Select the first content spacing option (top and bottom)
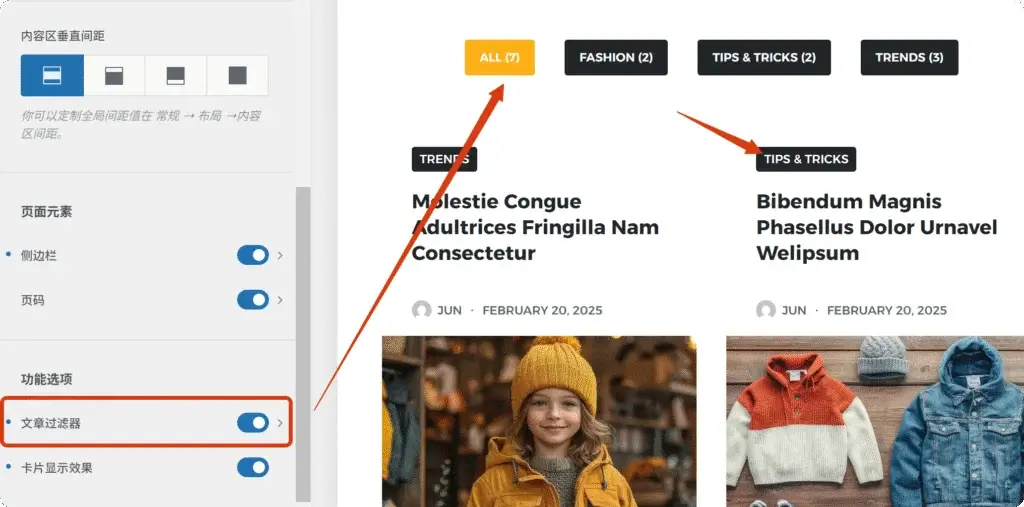Image resolution: width=1024 pixels, height=507 pixels. coord(52,75)
